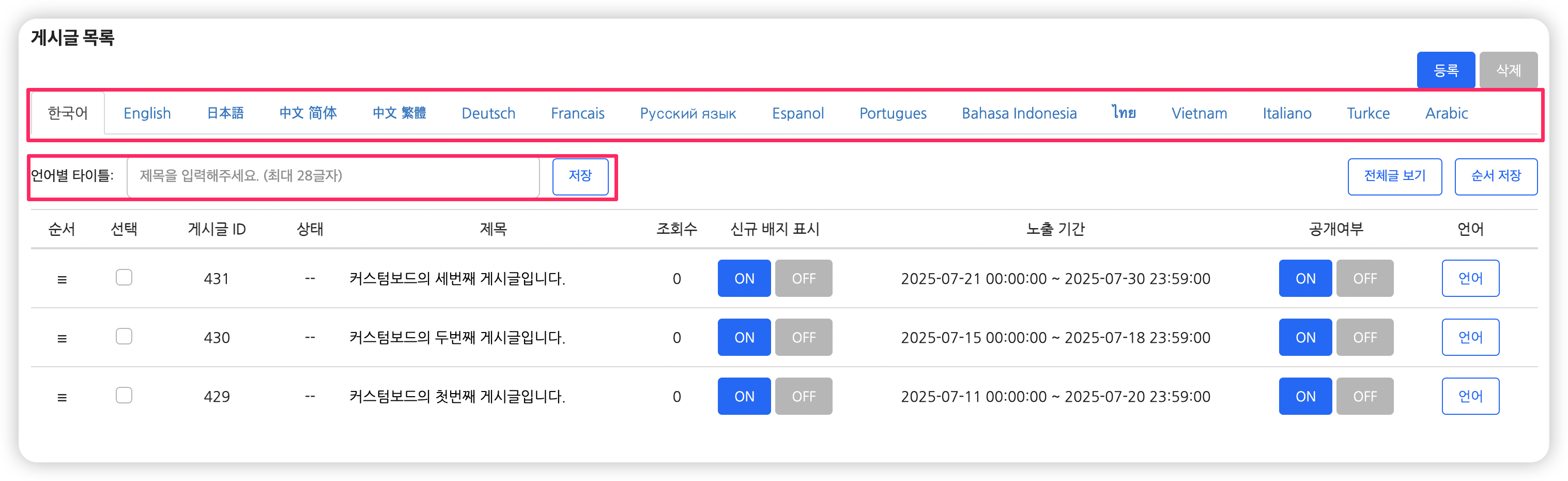1568x481 pixels.
Task: Click drag handle icon for post 431
Action: 62,279
